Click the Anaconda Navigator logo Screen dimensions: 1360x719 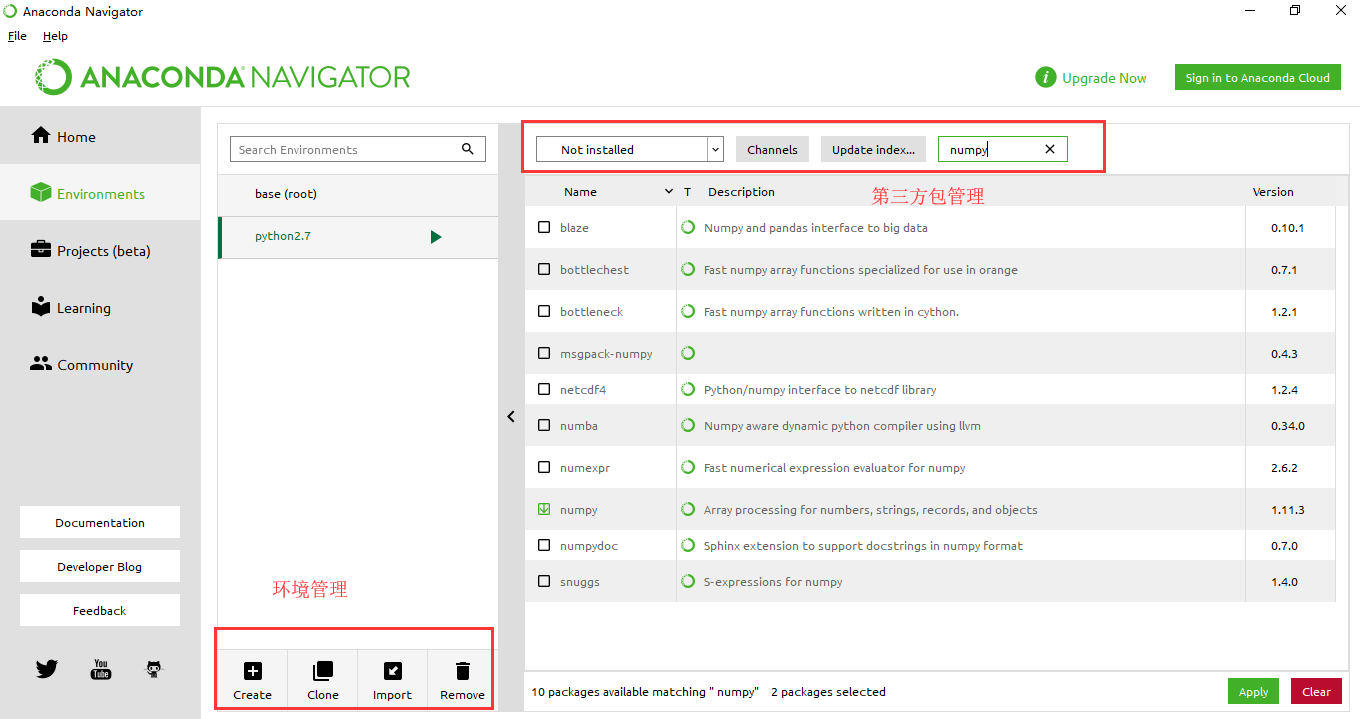pos(223,77)
